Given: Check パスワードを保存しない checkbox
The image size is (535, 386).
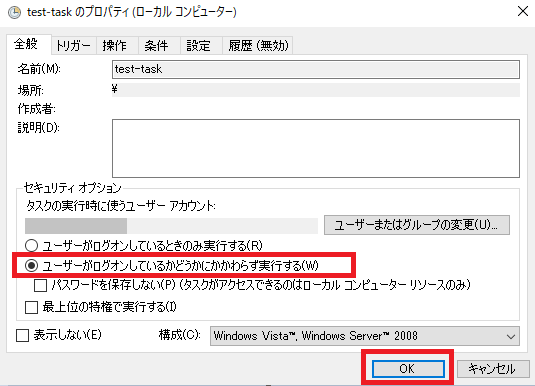Looking at the screenshot, I should 40,286.
